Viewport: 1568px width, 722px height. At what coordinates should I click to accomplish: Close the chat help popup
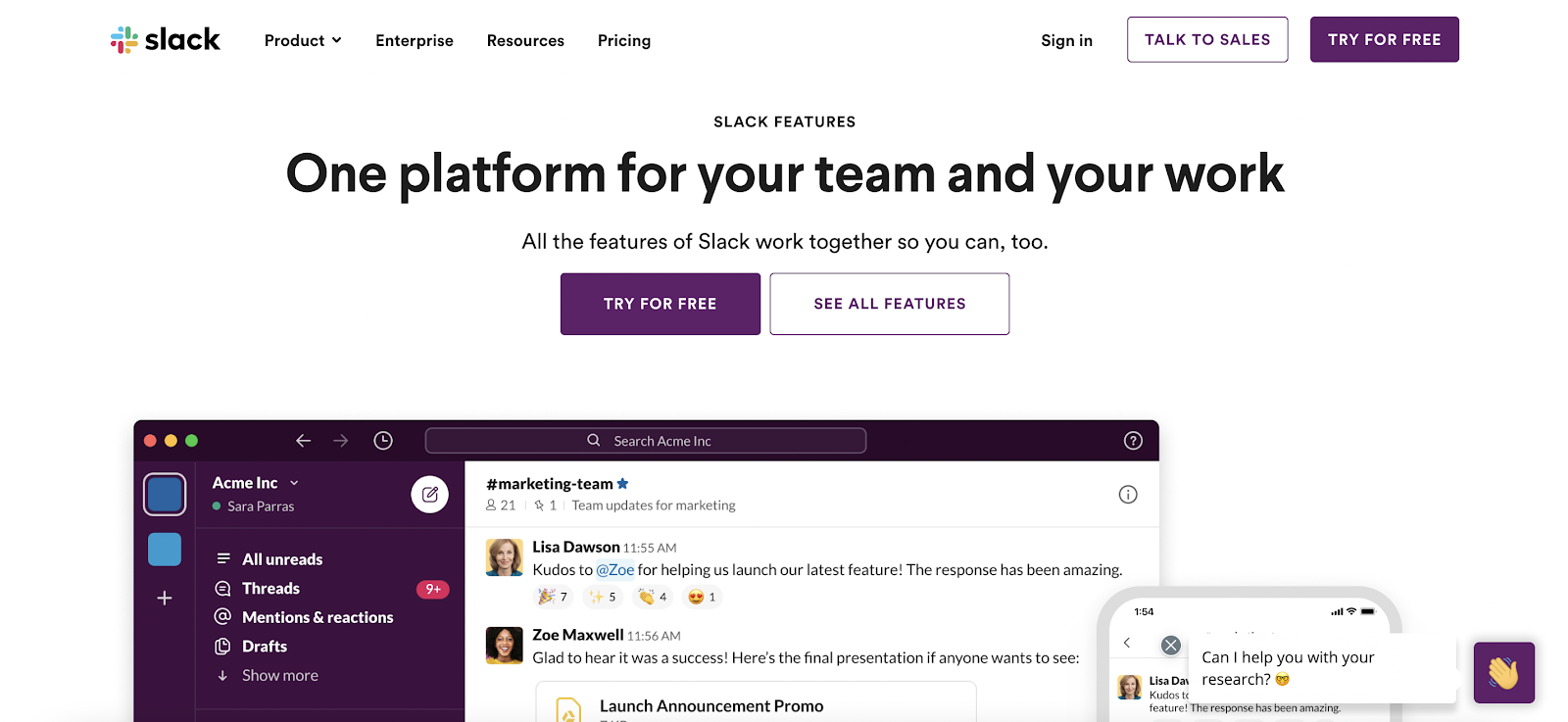coord(1171,645)
